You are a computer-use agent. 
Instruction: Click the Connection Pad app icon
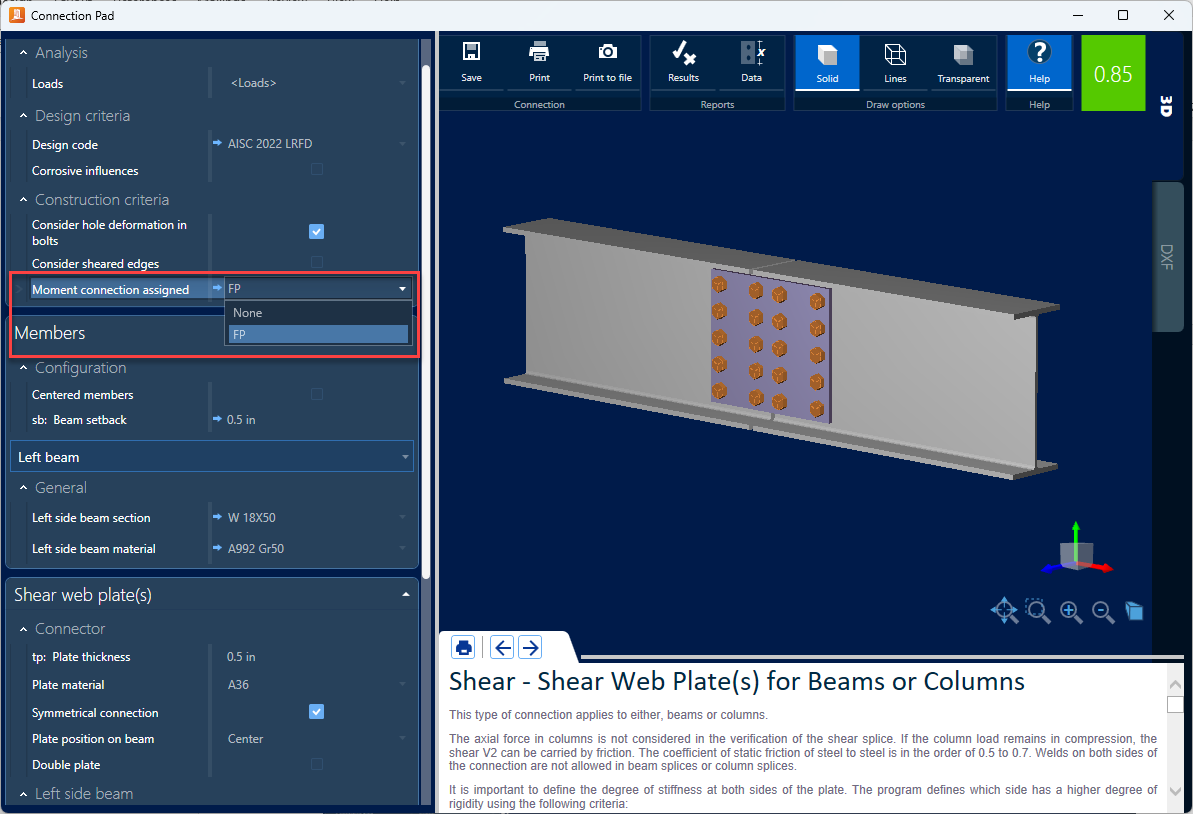click(x=17, y=14)
